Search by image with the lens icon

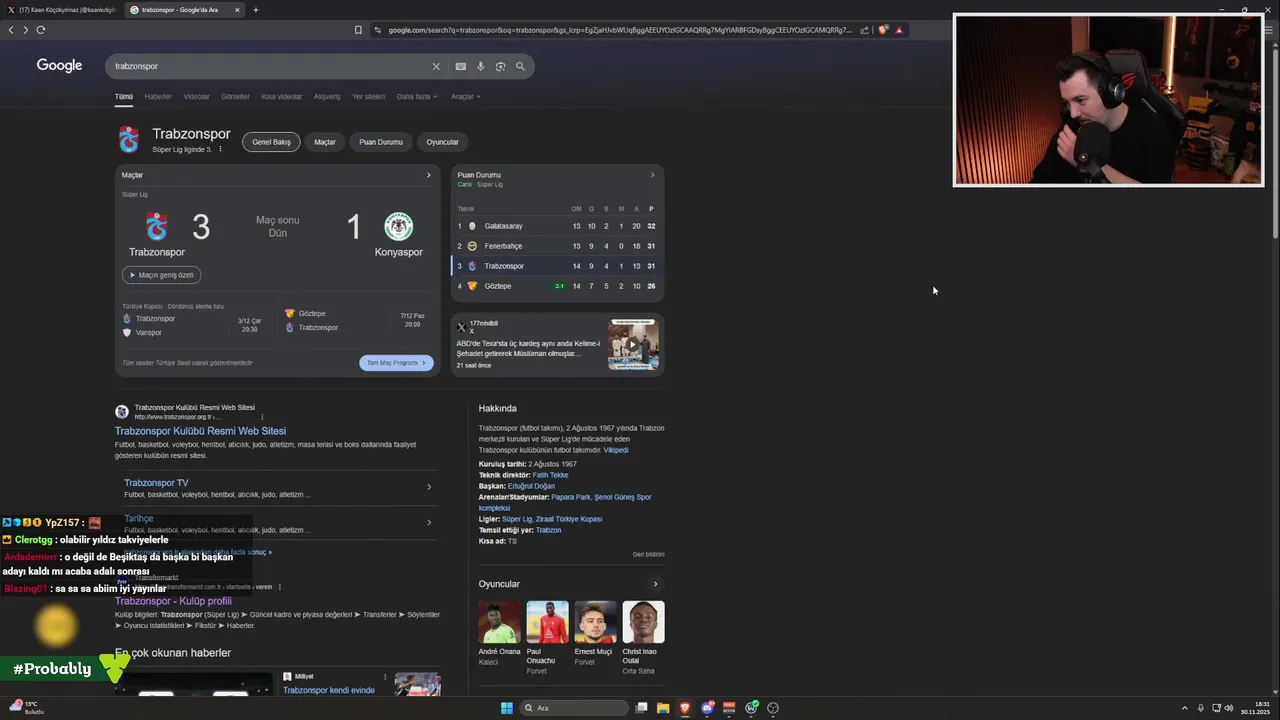[500, 66]
